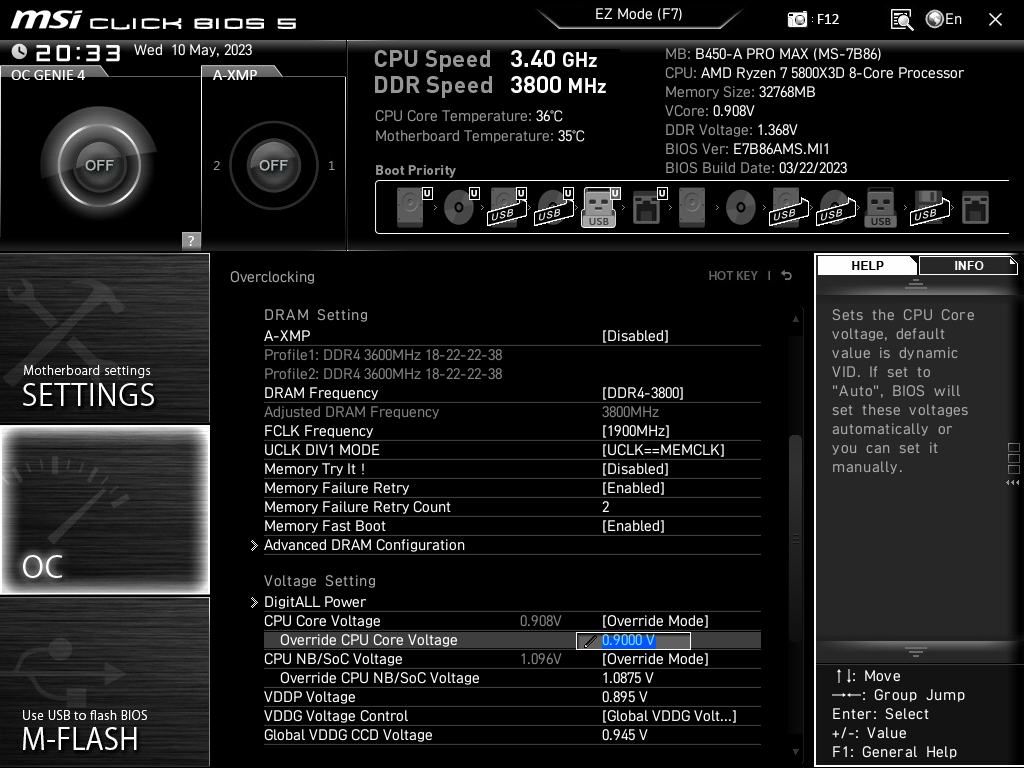Click the back arrow beside HOT KEY
Viewport: 1024px width, 768px height.
[x=787, y=276]
